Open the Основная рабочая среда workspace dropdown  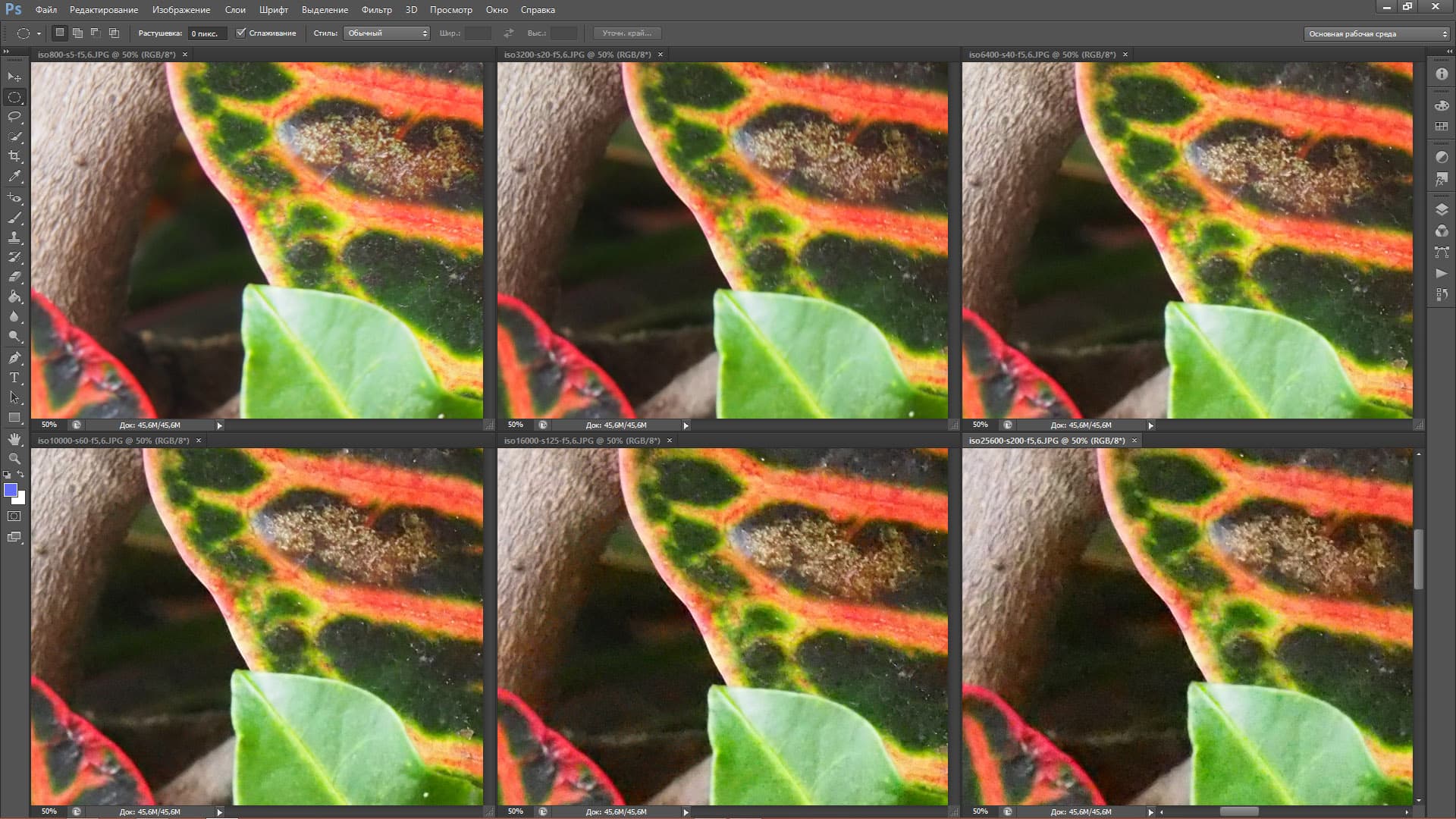pyautogui.click(x=1377, y=34)
